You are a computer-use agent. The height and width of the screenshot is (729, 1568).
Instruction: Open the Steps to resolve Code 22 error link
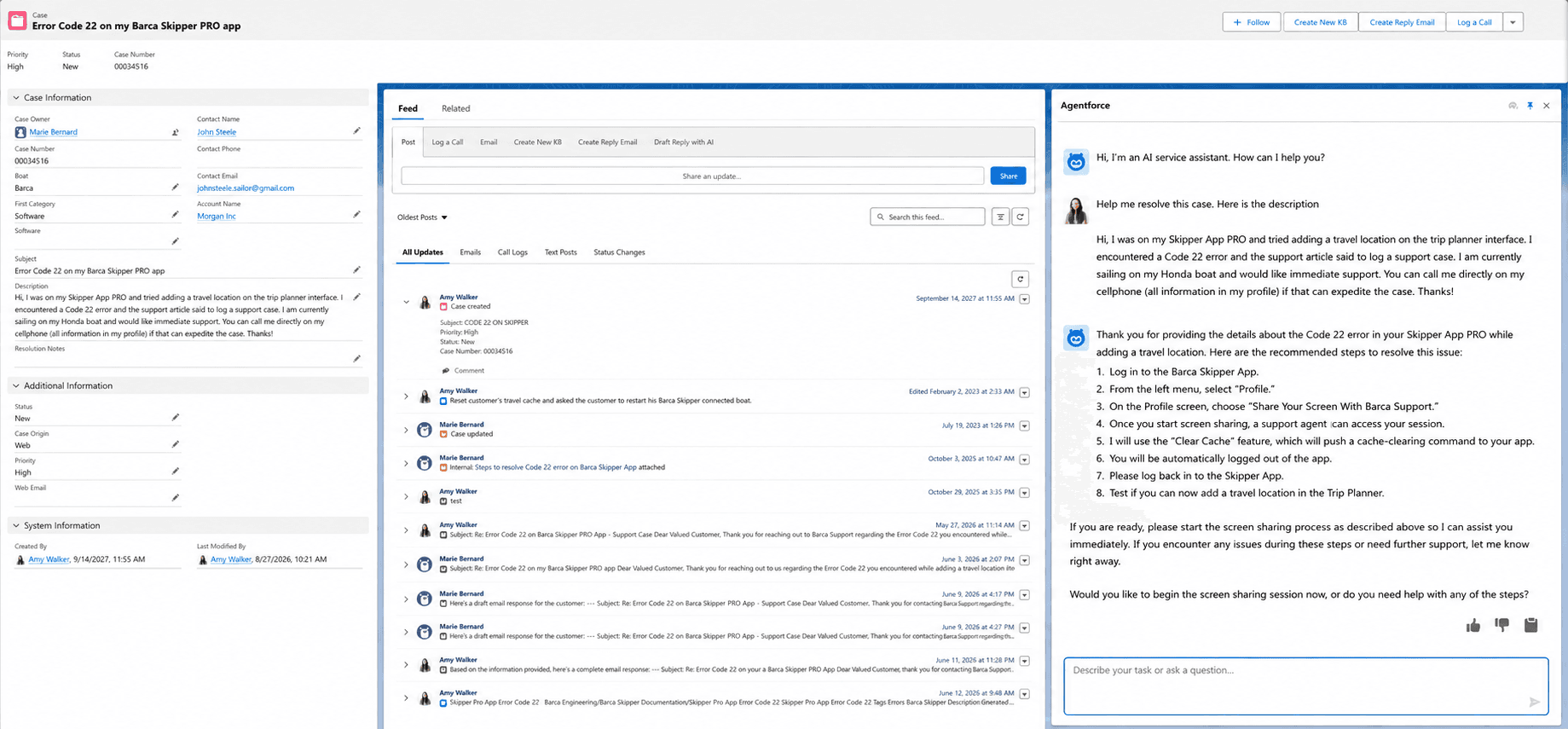point(555,468)
